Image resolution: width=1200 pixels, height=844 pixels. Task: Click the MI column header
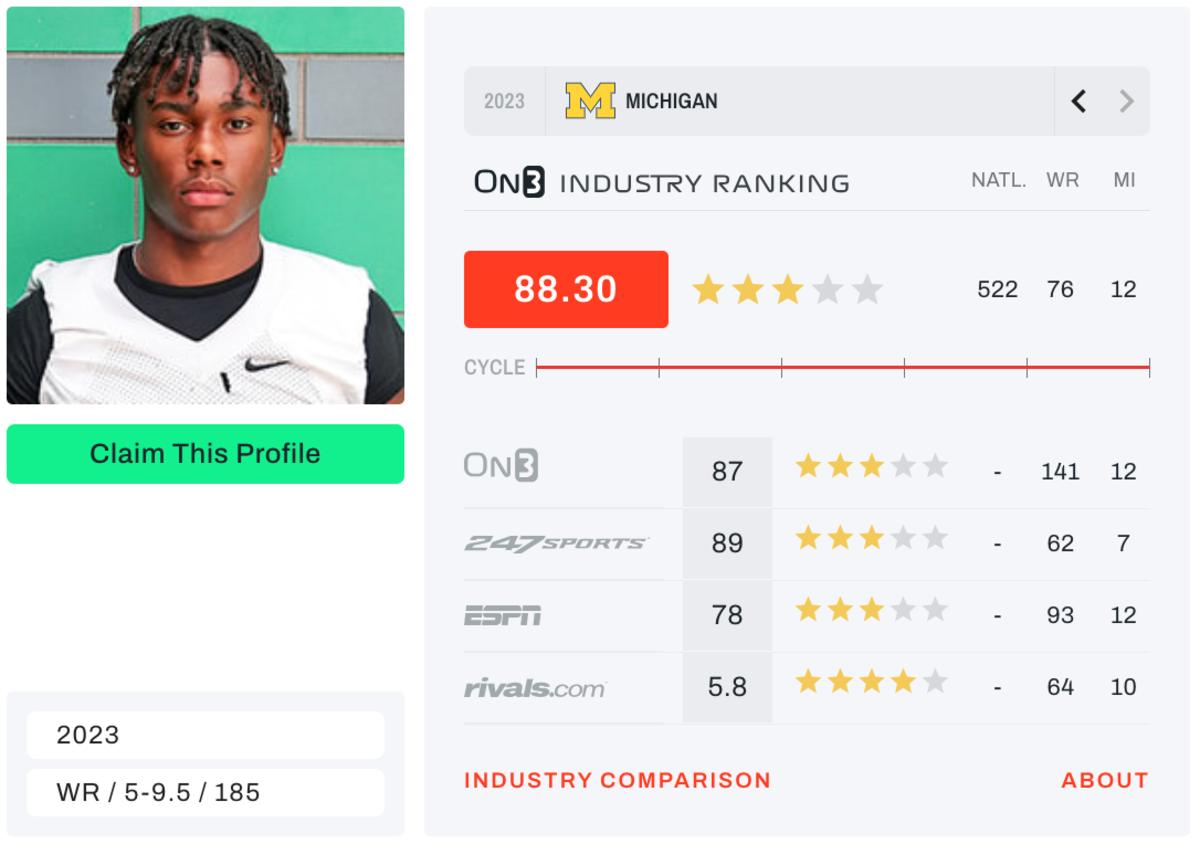pyautogui.click(x=1124, y=181)
